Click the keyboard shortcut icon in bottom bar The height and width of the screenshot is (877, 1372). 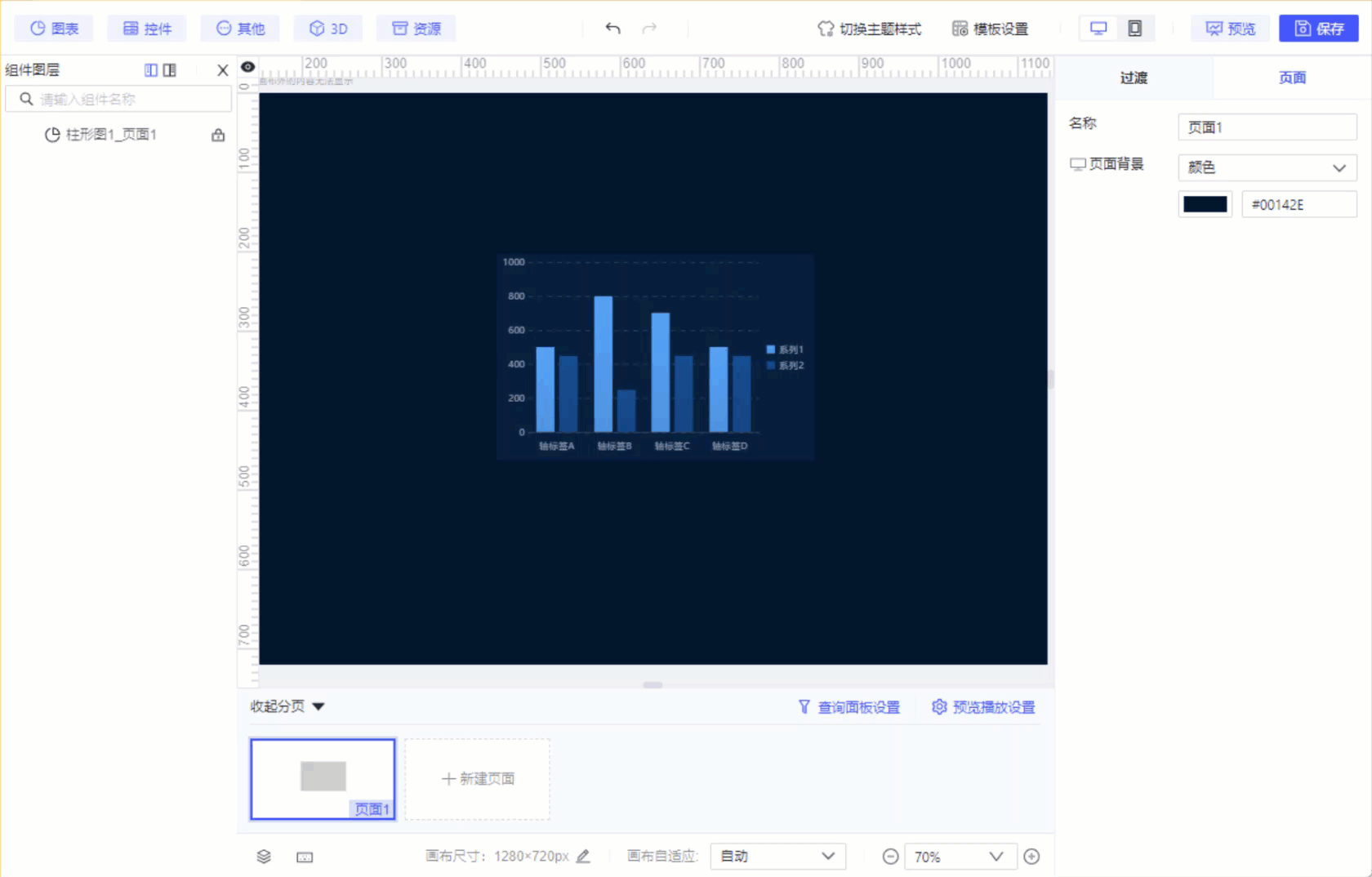coord(305,857)
